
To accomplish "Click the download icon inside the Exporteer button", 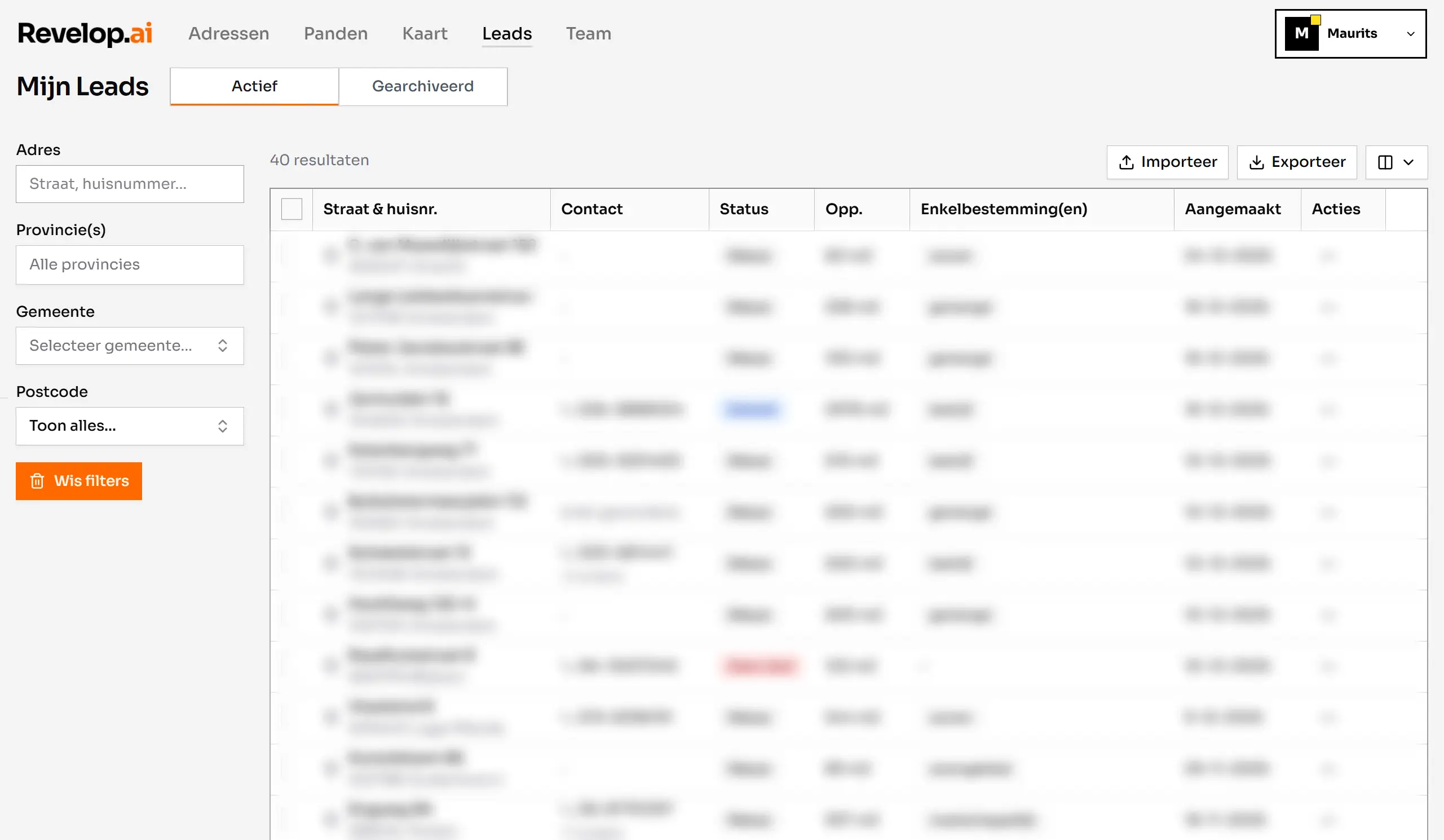I will [1258, 162].
